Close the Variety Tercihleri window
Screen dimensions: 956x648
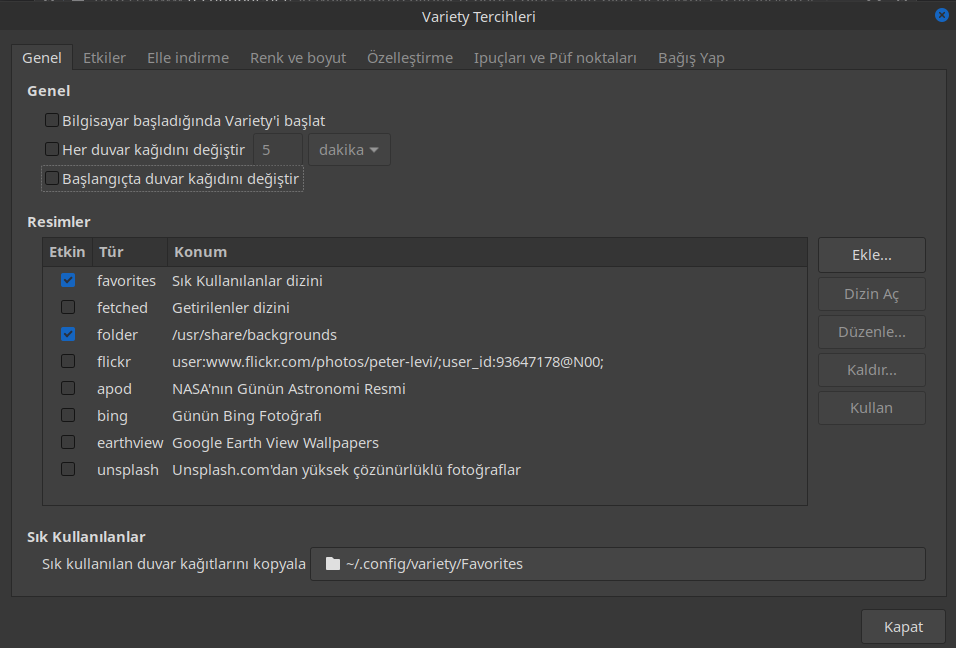tap(941, 15)
